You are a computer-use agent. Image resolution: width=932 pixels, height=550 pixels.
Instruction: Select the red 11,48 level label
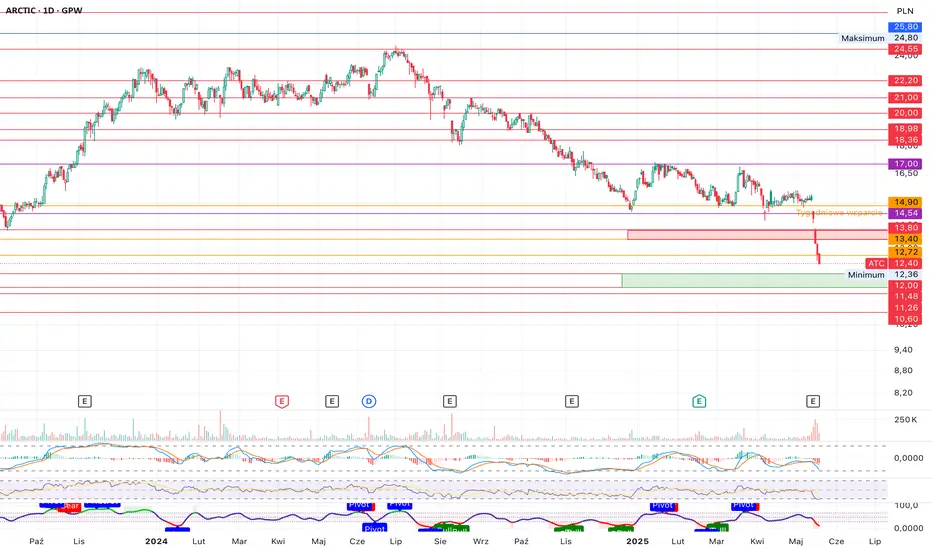point(905,297)
